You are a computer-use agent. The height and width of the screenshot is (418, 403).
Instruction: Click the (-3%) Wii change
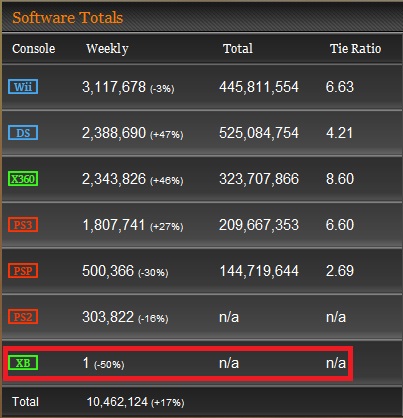point(162,89)
